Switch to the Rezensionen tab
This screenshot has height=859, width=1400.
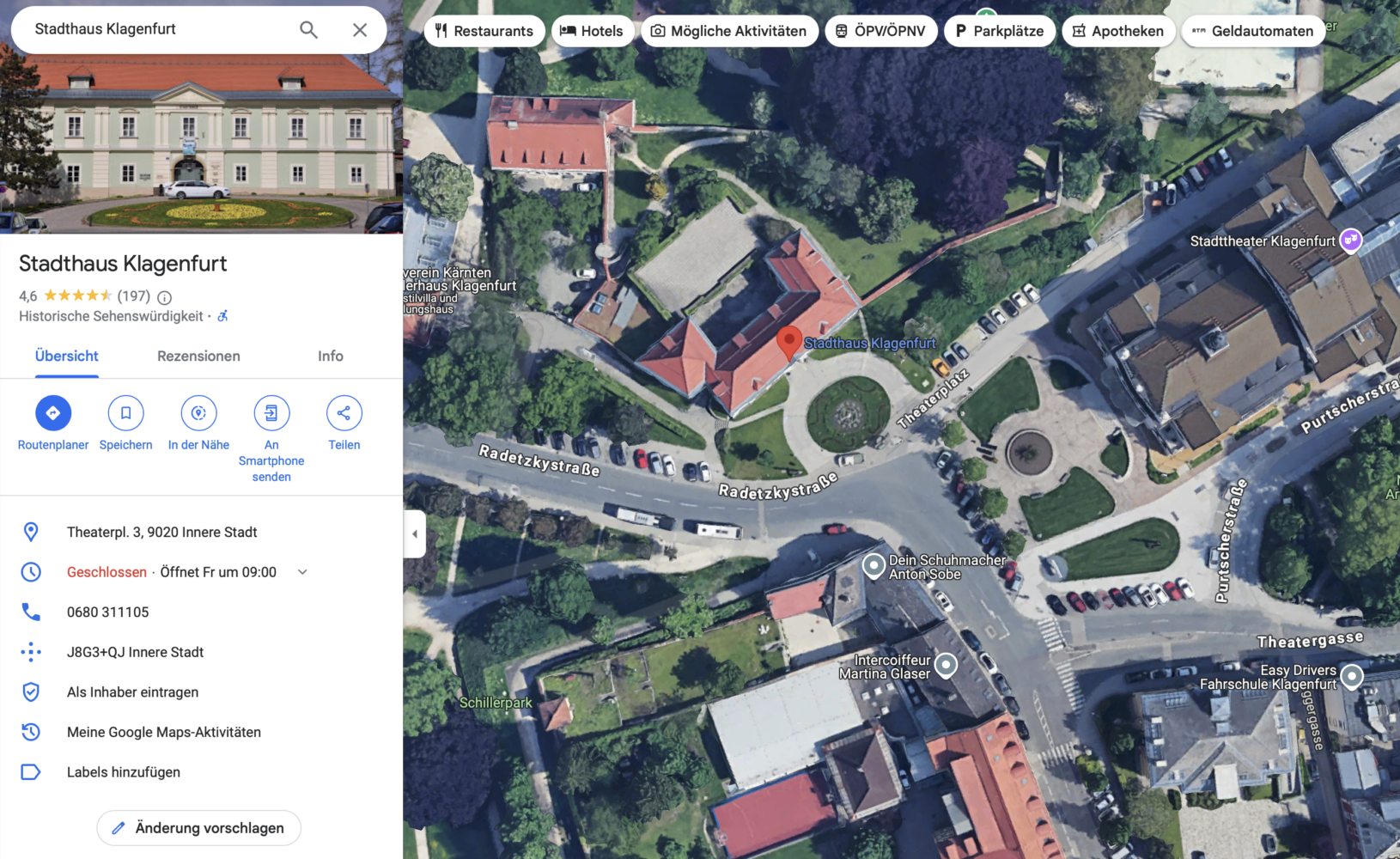tap(198, 356)
